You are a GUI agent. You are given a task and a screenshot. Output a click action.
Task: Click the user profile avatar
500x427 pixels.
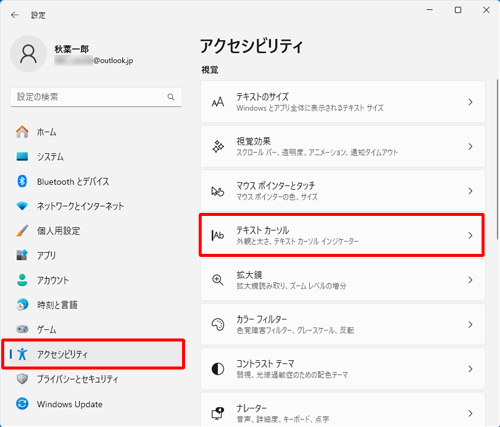pos(28,54)
